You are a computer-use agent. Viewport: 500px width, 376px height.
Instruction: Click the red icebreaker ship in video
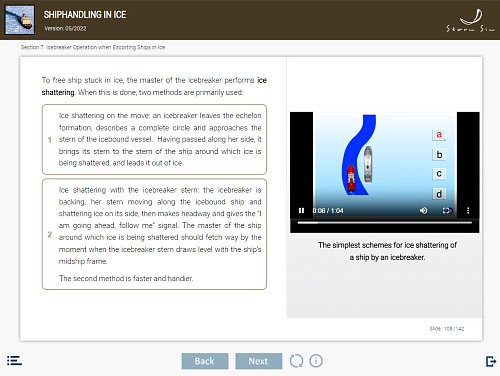[351, 178]
